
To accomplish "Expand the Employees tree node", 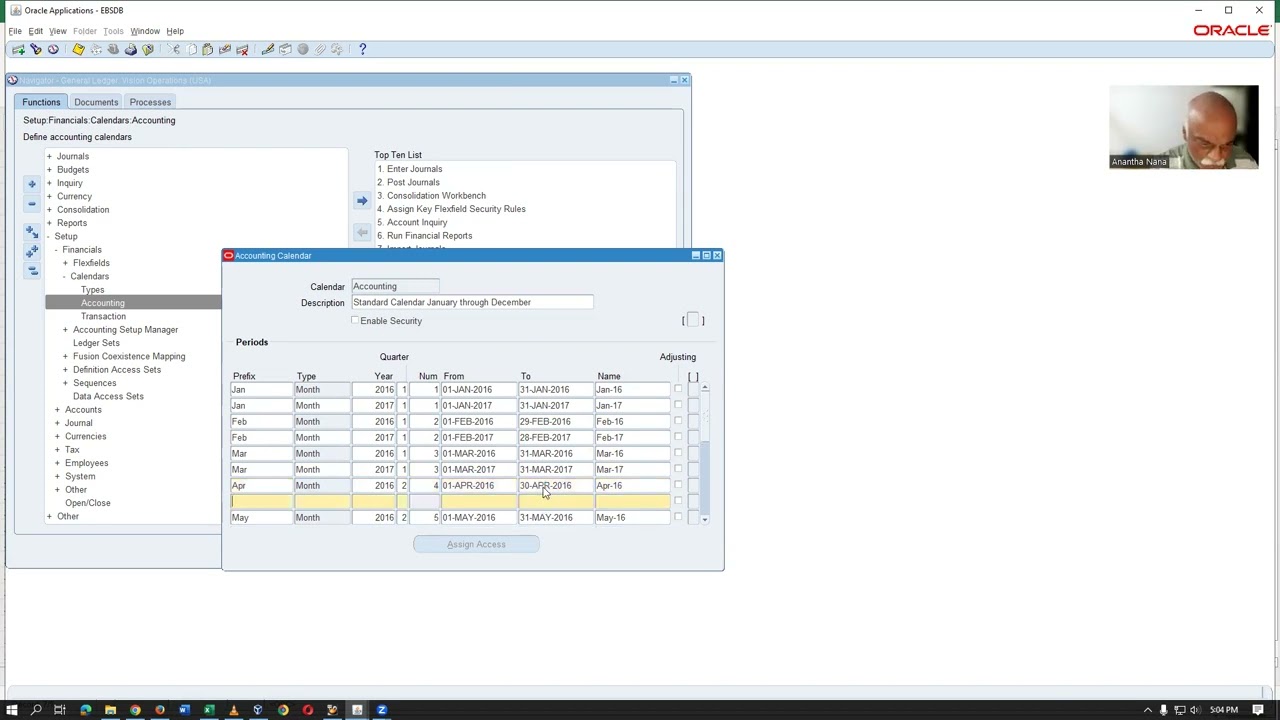I will 57,463.
